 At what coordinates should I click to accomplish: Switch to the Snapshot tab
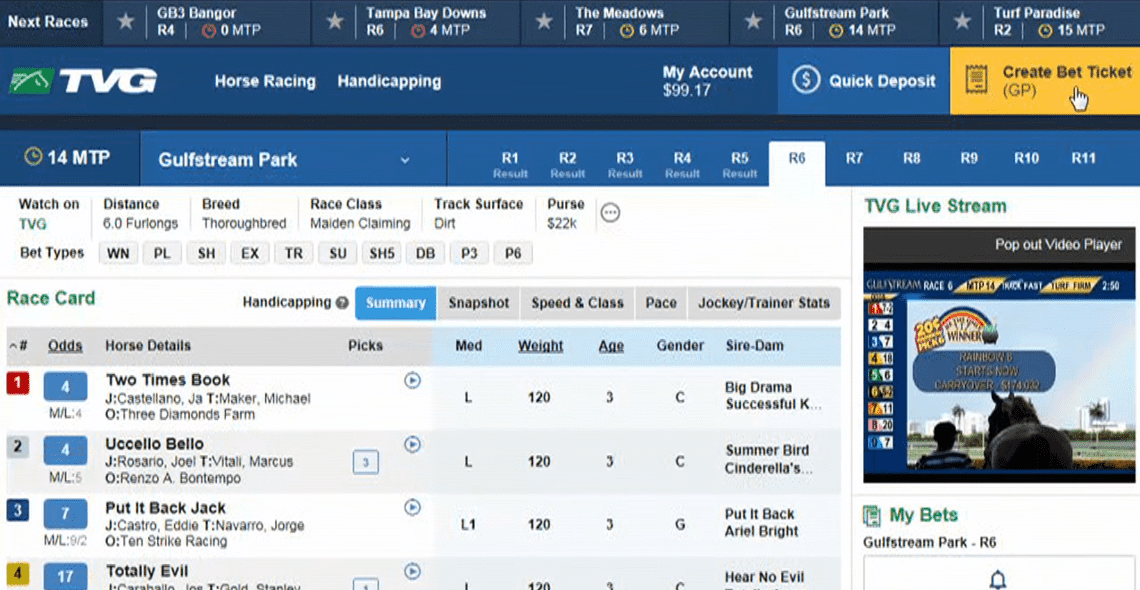(478, 303)
